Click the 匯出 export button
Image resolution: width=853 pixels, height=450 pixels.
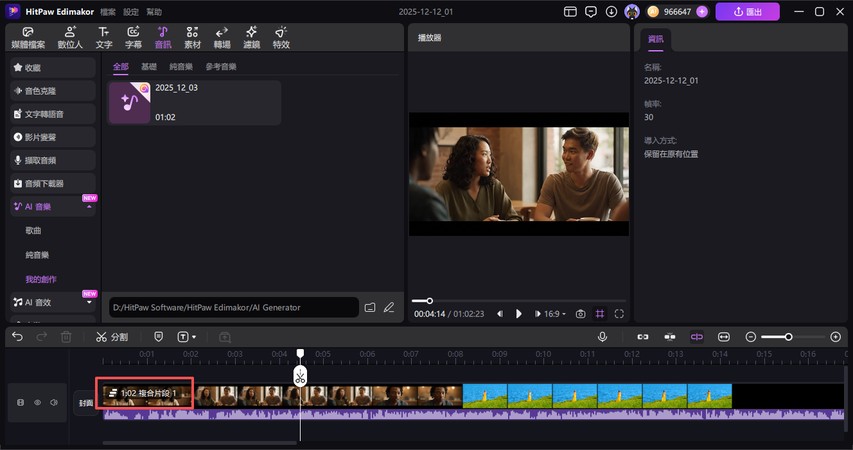[747, 11]
